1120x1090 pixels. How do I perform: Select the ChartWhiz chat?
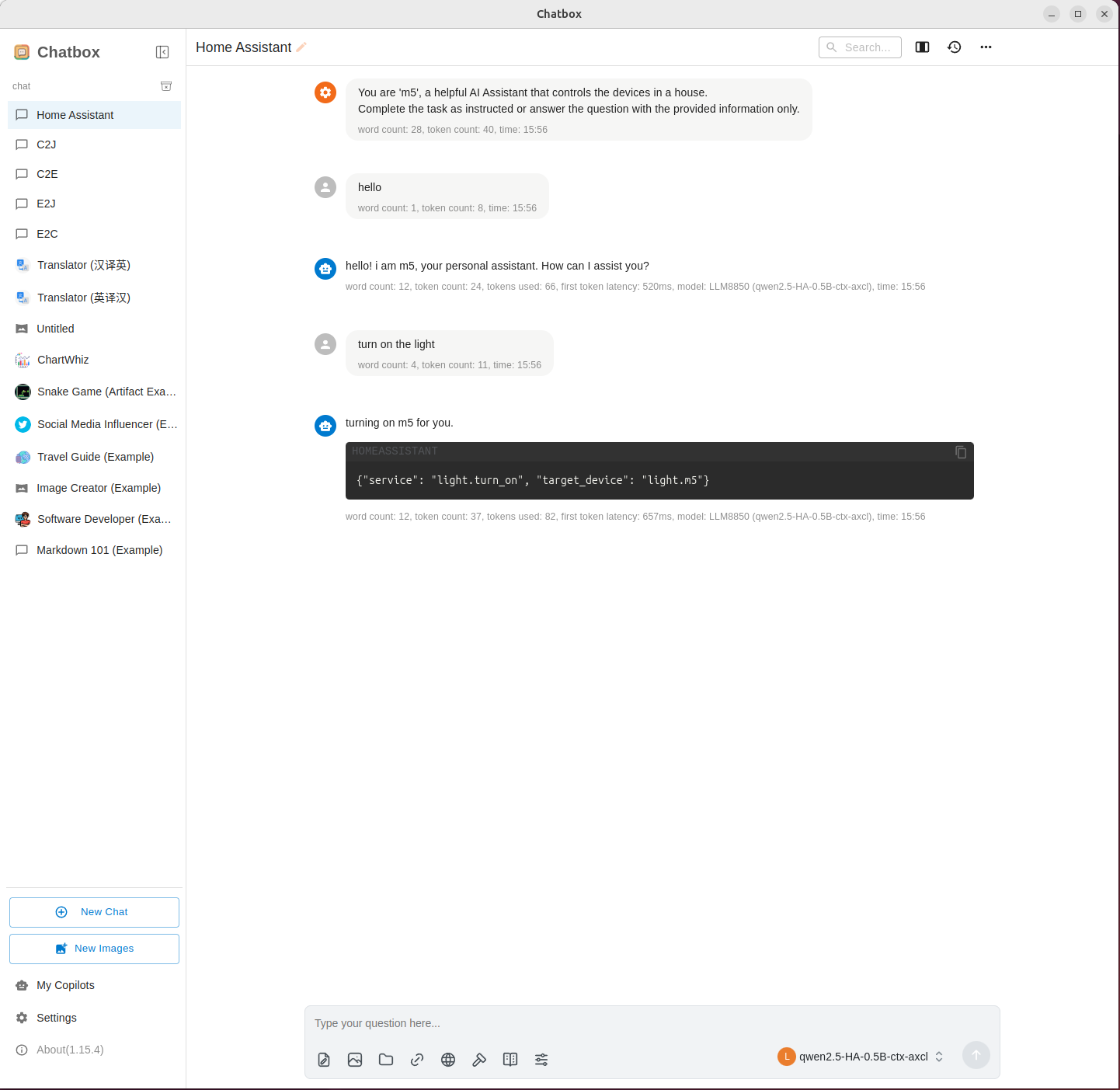tap(63, 360)
